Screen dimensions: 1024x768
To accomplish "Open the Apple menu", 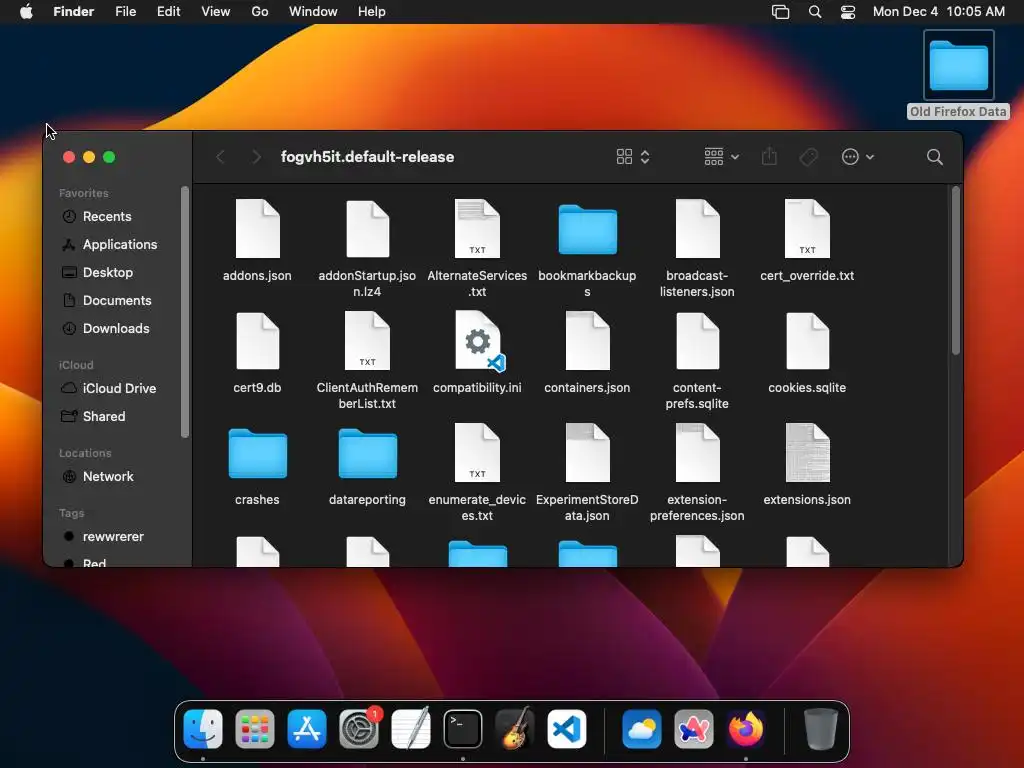I will (x=26, y=12).
